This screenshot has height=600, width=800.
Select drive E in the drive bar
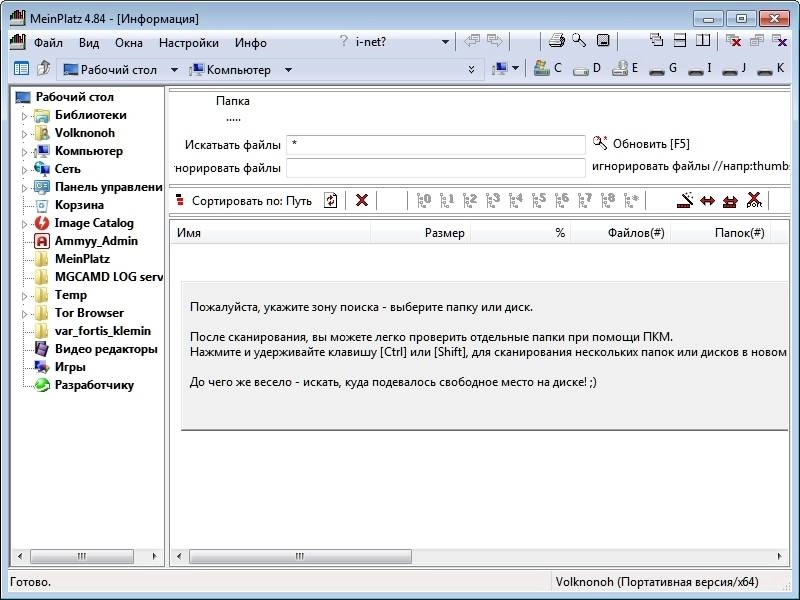pos(625,68)
